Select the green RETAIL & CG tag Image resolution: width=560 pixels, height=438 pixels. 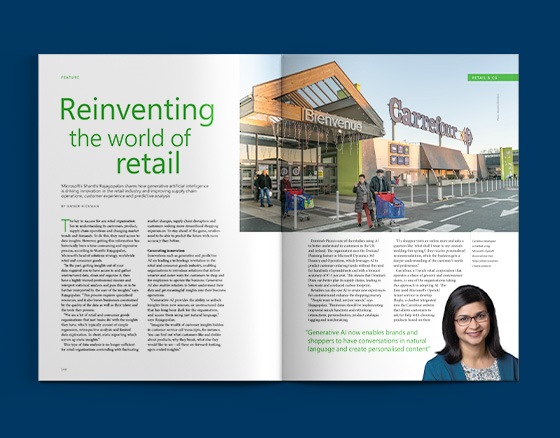[493, 78]
